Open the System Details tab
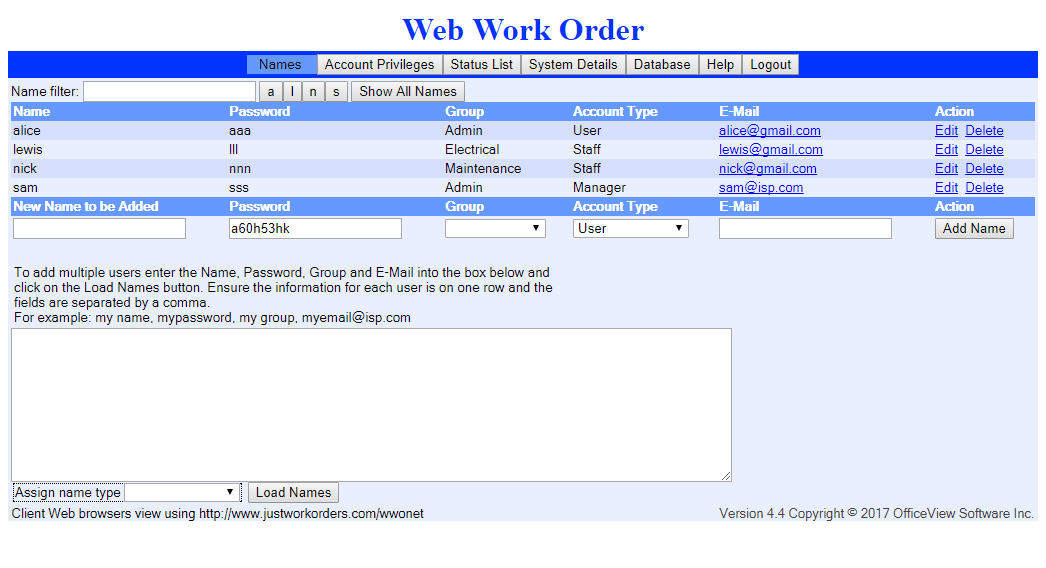Viewport: 1046px width, 568px height. click(573, 65)
